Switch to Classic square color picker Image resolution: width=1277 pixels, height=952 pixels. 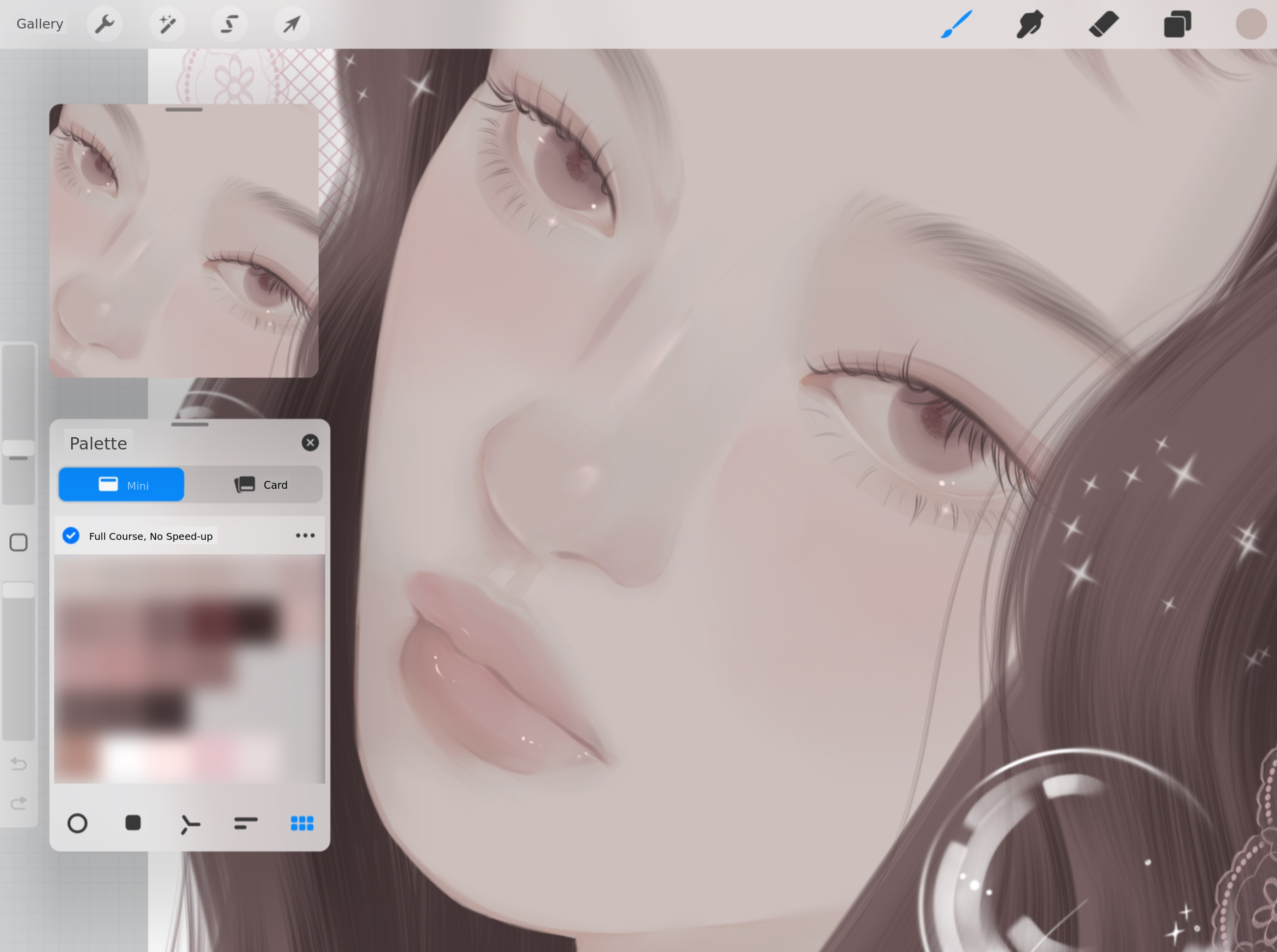pyautogui.click(x=133, y=823)
